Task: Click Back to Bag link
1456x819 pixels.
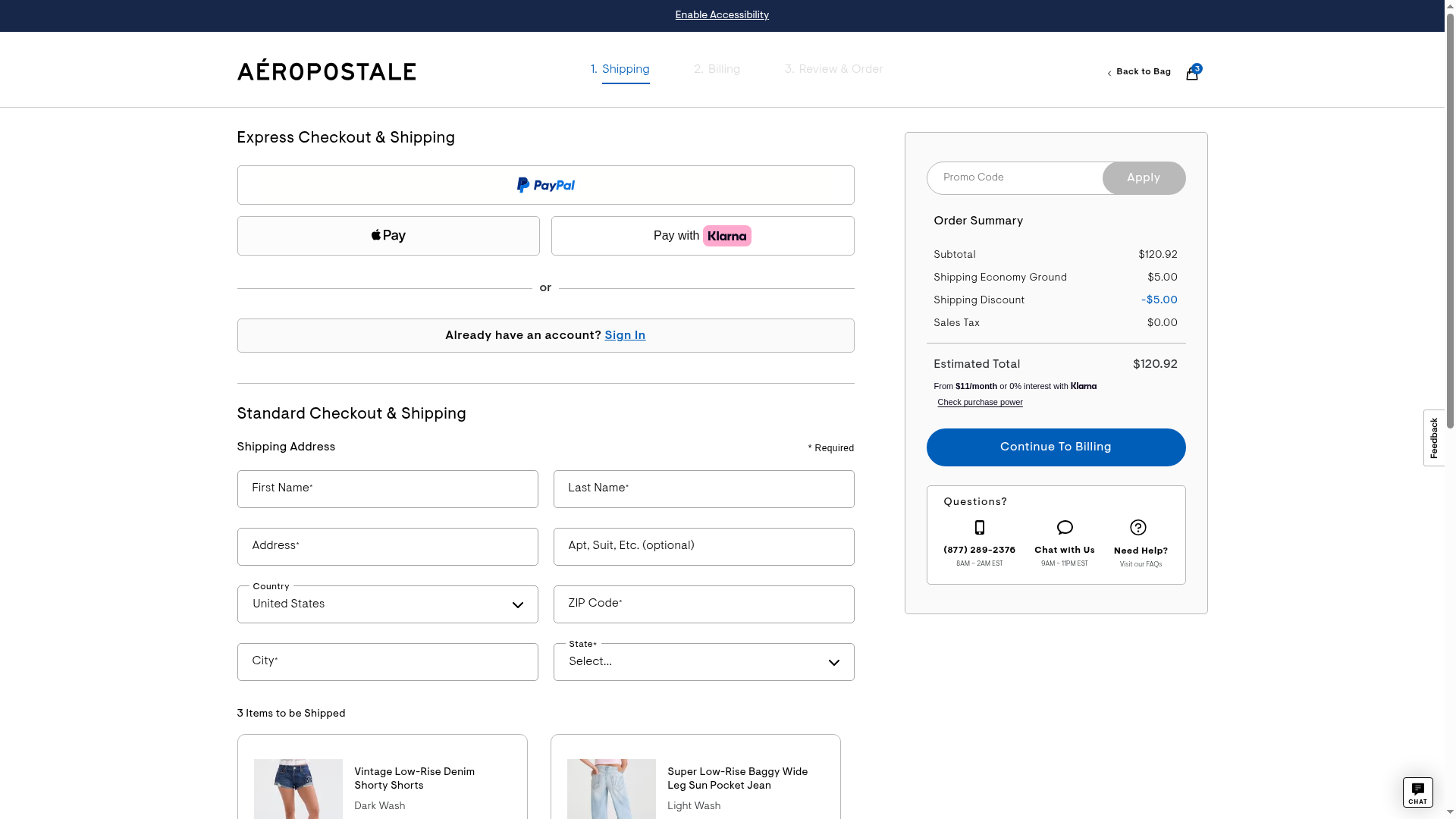Action: tap(1139, 72)
